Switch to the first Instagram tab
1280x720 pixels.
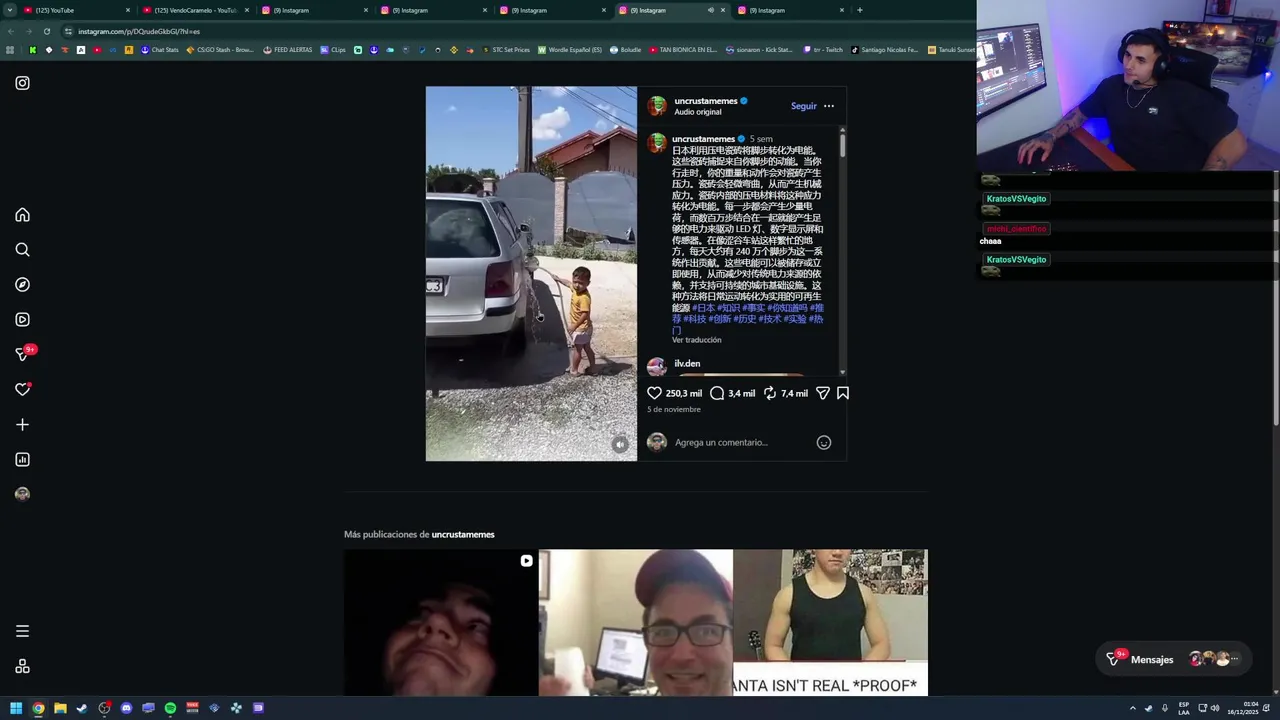click(313, 10)
